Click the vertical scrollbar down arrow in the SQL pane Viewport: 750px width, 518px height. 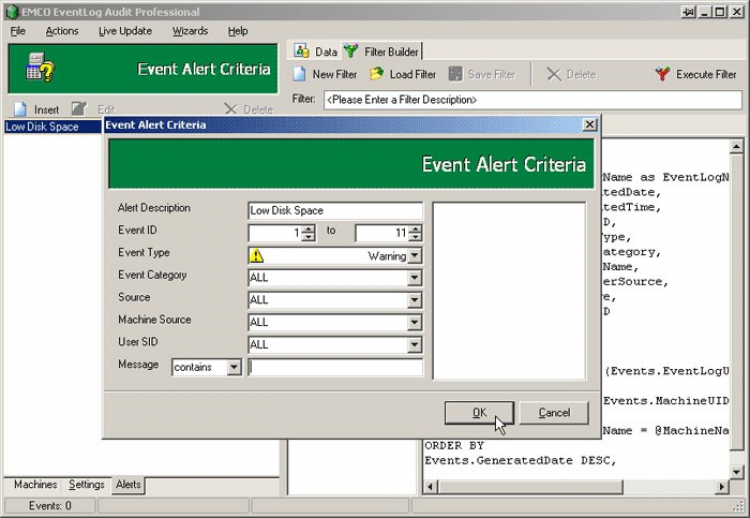(737, 472)
